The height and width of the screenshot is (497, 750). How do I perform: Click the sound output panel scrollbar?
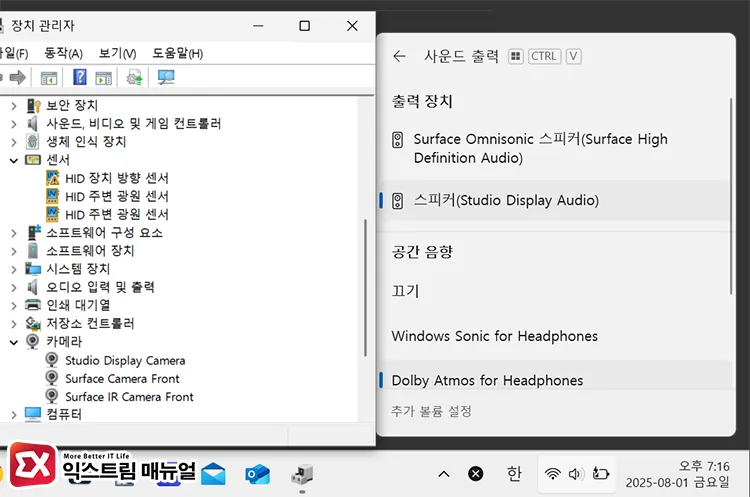click(x=730, y=196)
